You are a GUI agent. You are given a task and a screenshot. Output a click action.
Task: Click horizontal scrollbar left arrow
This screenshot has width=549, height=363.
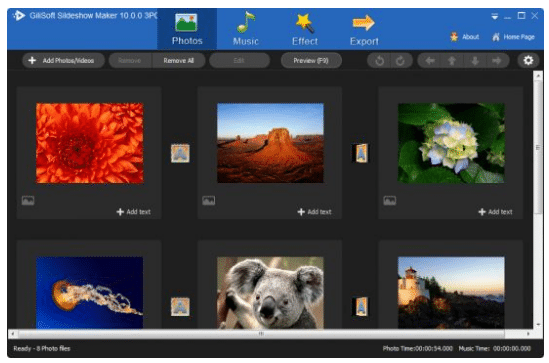click(x=13, y=334)
